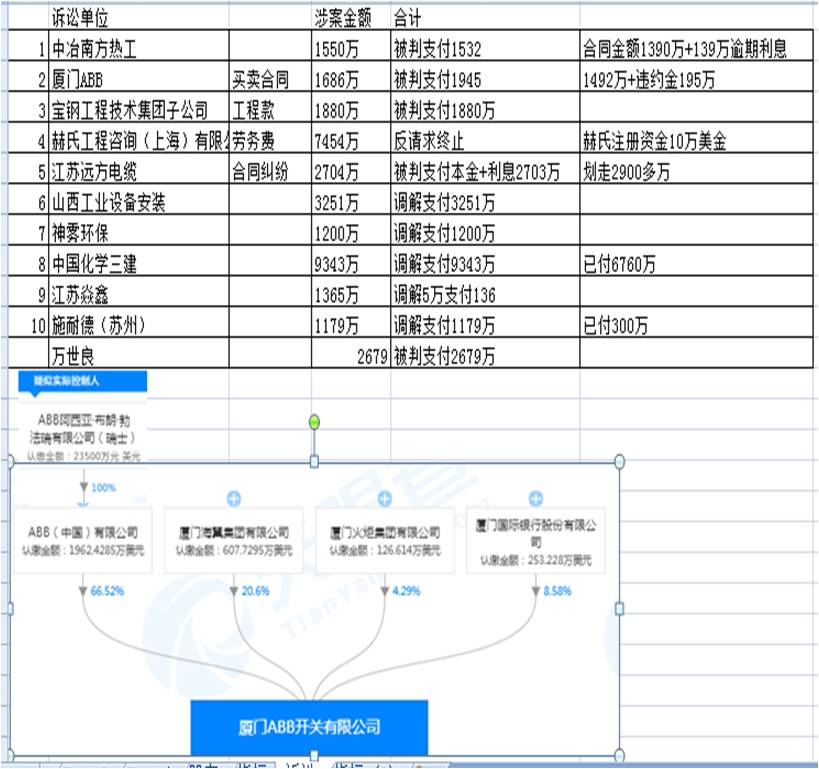Select the 厦门国际银行股份有限公司 shareholder card
The image size is (819, 769).
[535, 541]
